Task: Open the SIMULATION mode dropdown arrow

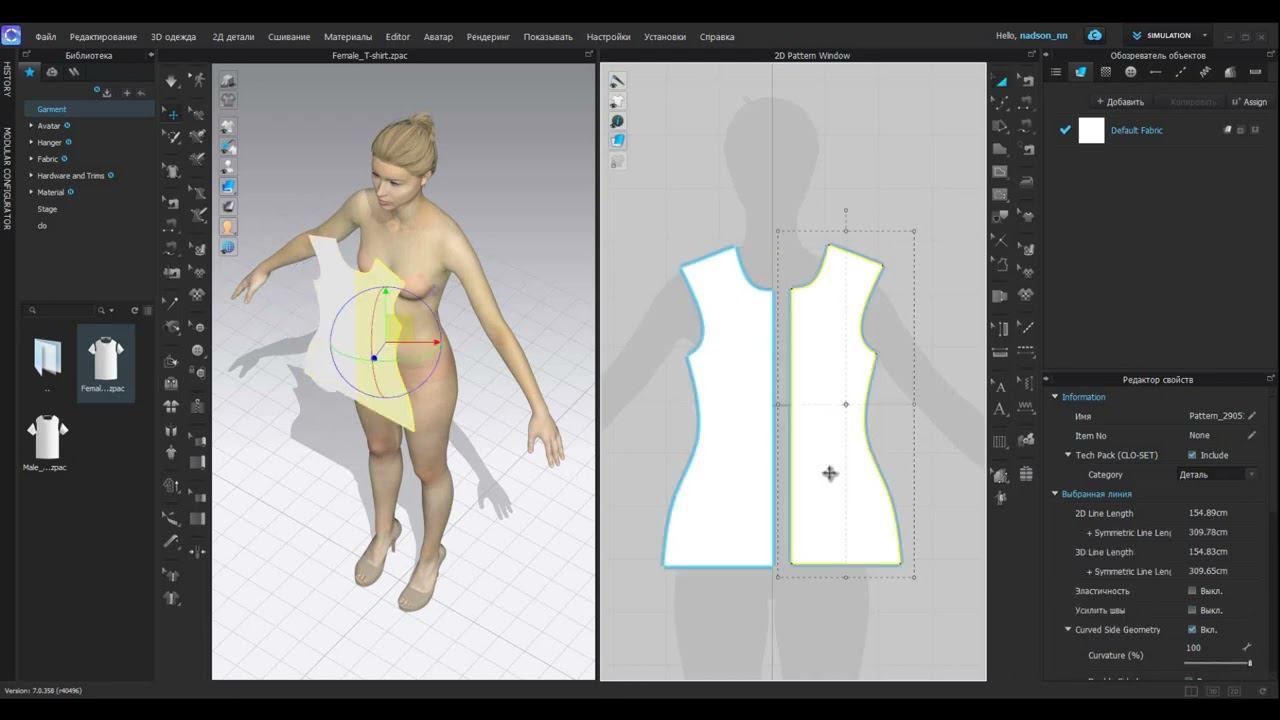Action: click(1204, 35)
